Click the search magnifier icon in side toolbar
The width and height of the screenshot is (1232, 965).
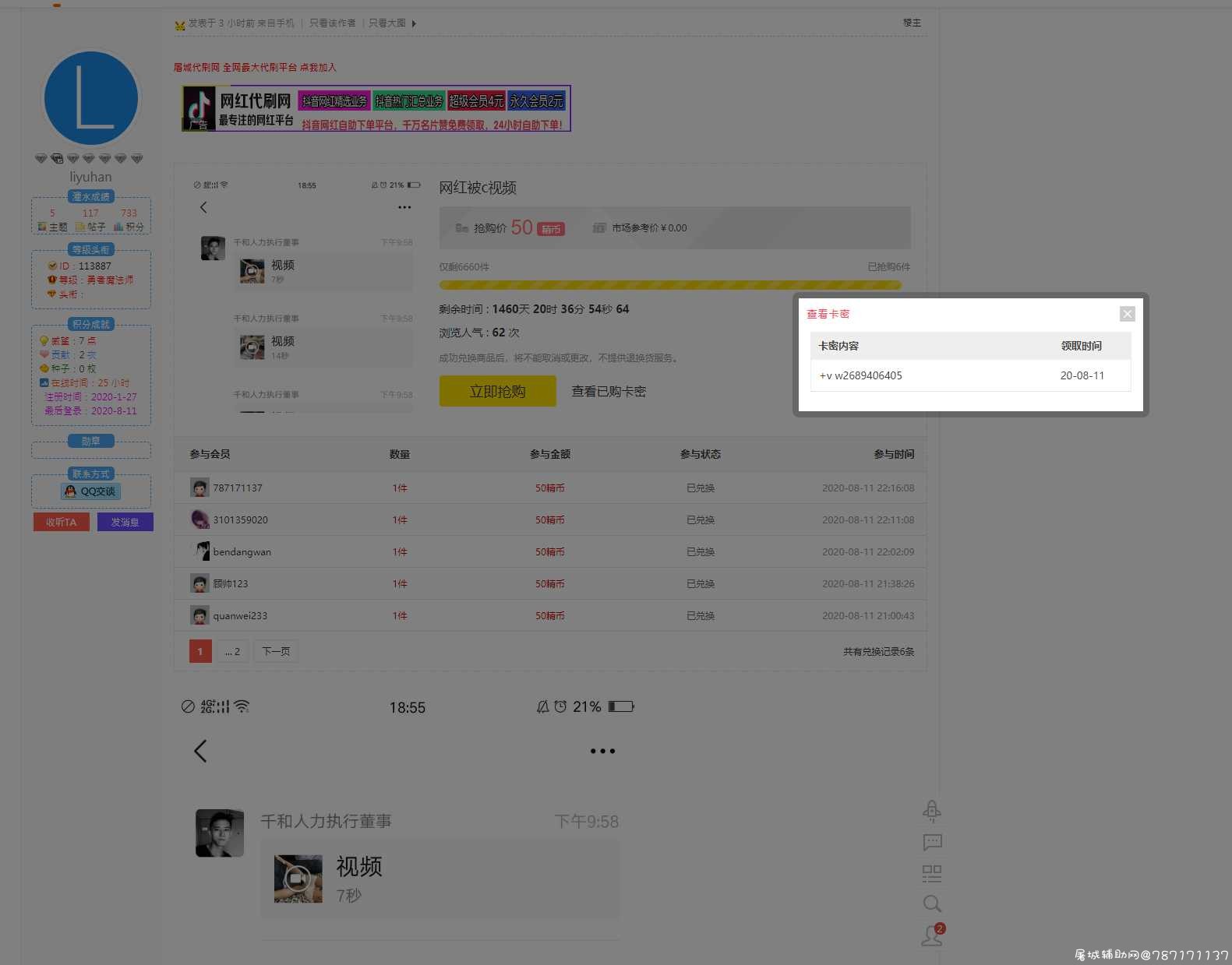tap(932, 903)
